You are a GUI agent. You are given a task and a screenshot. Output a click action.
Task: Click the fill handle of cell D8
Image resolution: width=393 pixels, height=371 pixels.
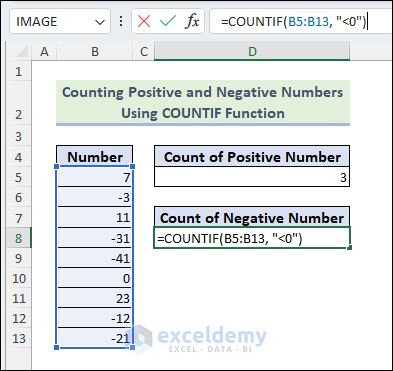click(x=349, y=248)
